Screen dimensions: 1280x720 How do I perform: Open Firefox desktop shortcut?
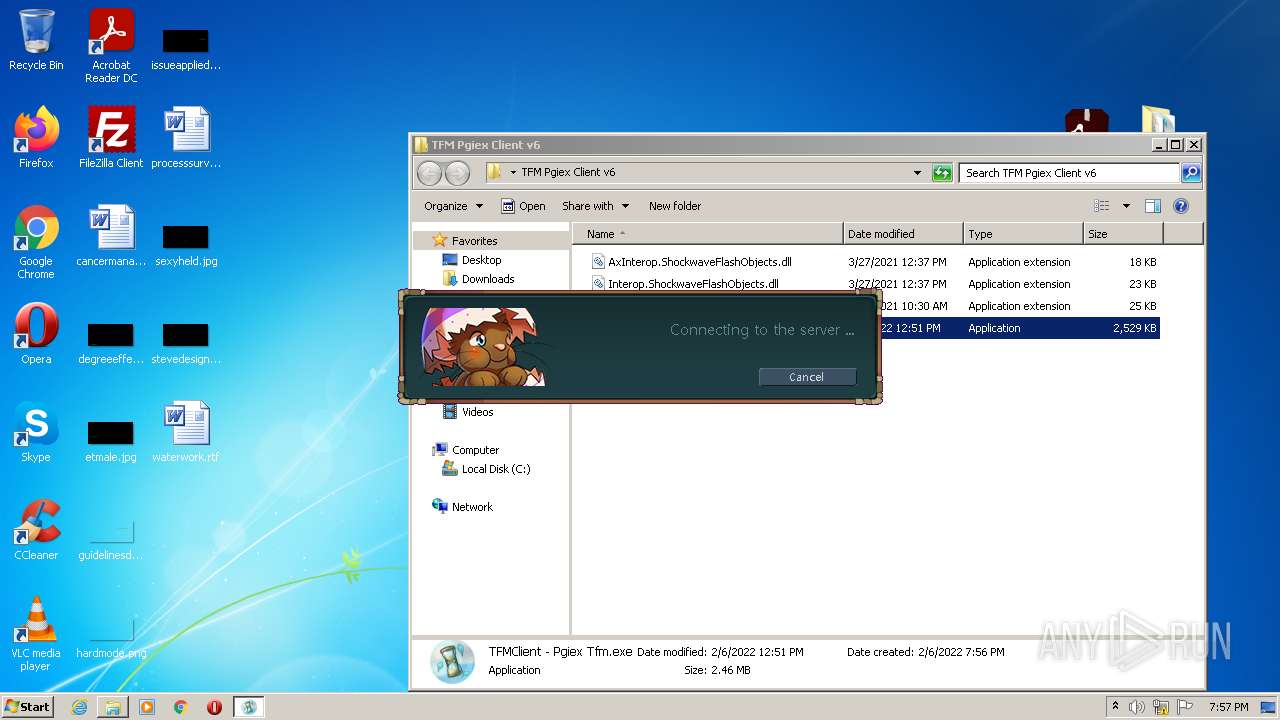pos(36,138)
